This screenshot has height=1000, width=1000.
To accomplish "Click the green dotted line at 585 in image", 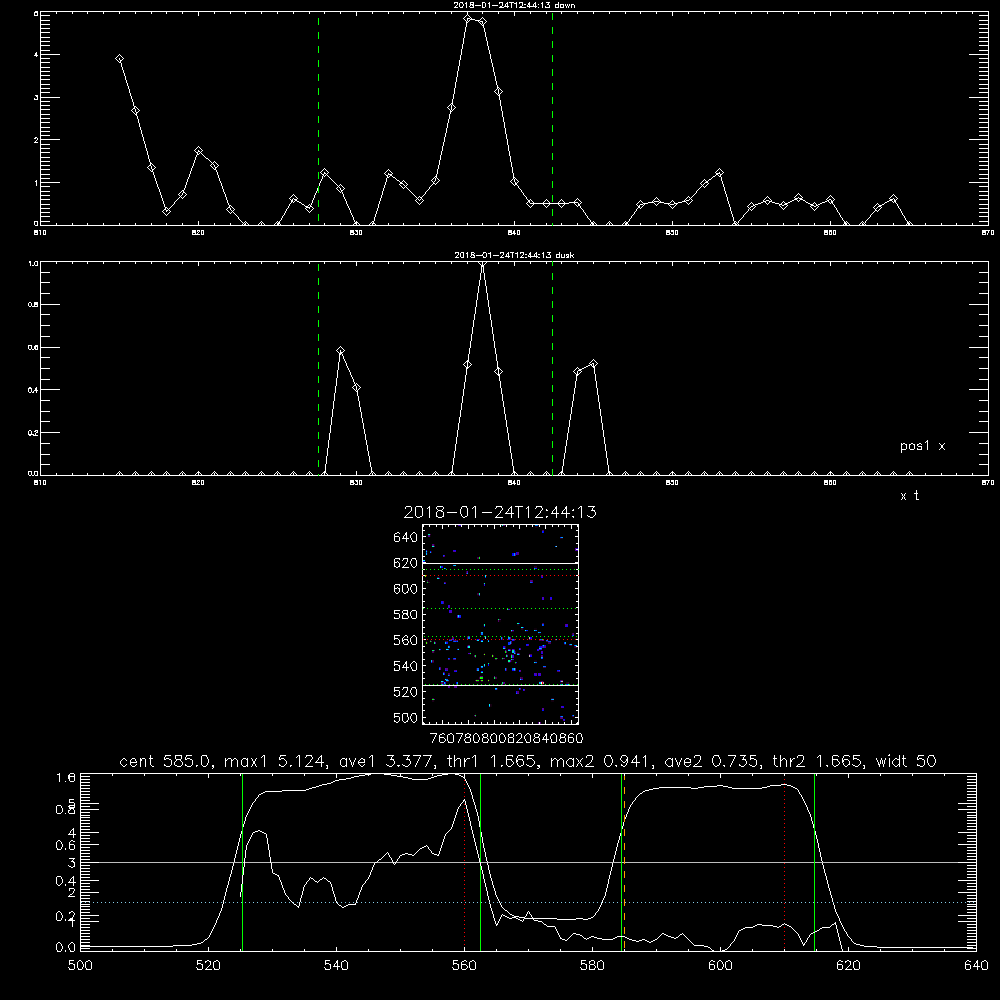I will [x=500, y=608].
